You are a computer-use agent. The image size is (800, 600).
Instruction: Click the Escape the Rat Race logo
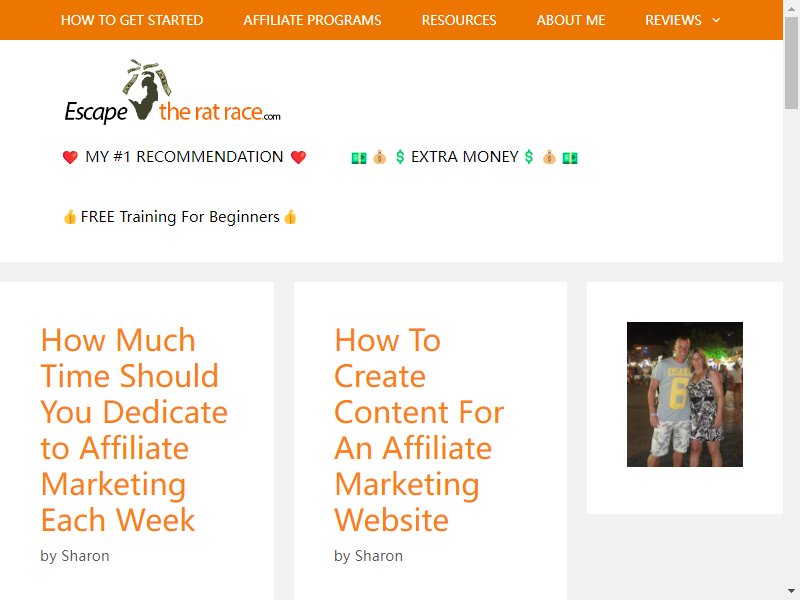172,92
